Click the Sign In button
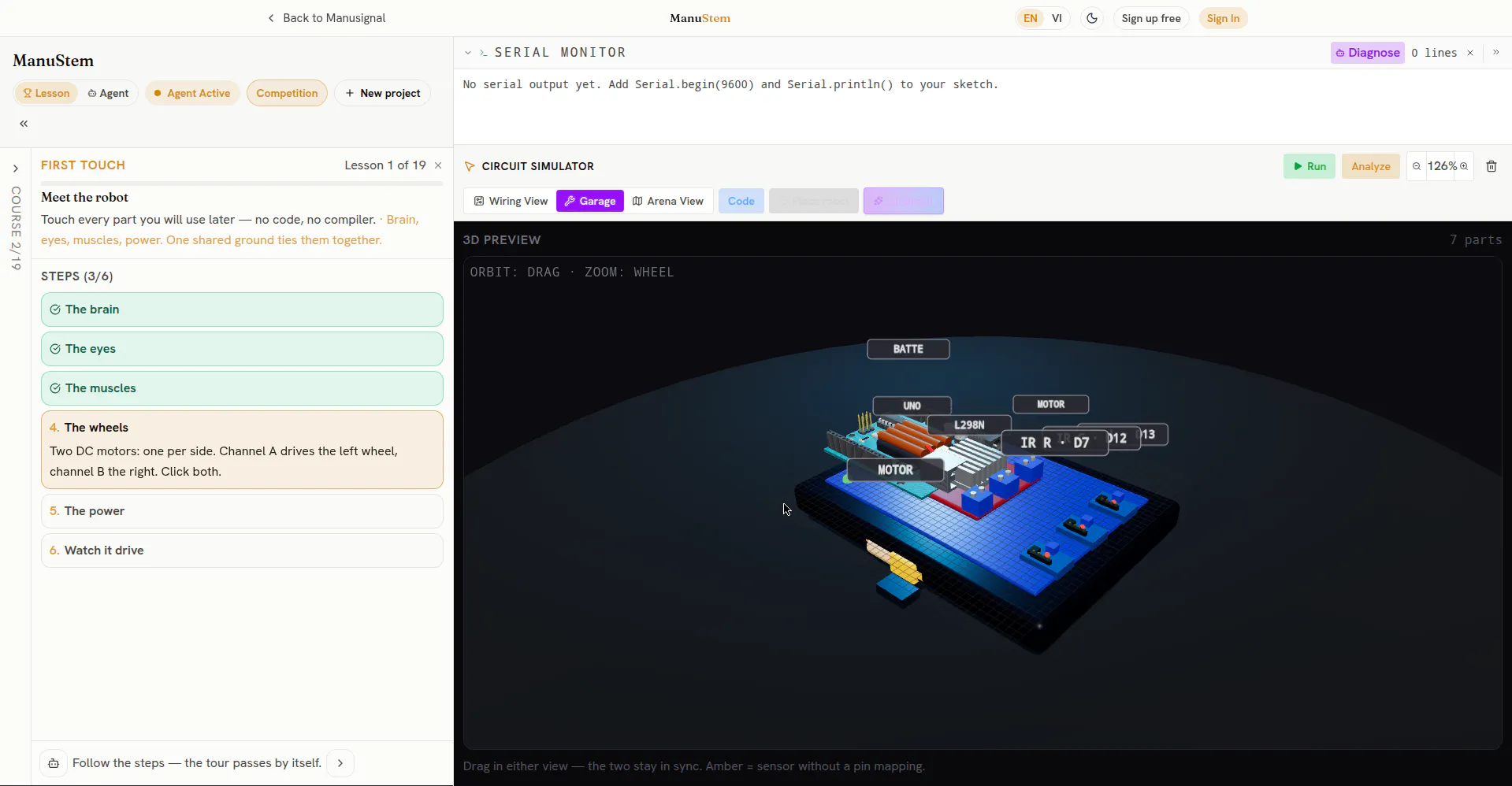The width and height of the screenshot is (1512, 786). [1223, 18]
